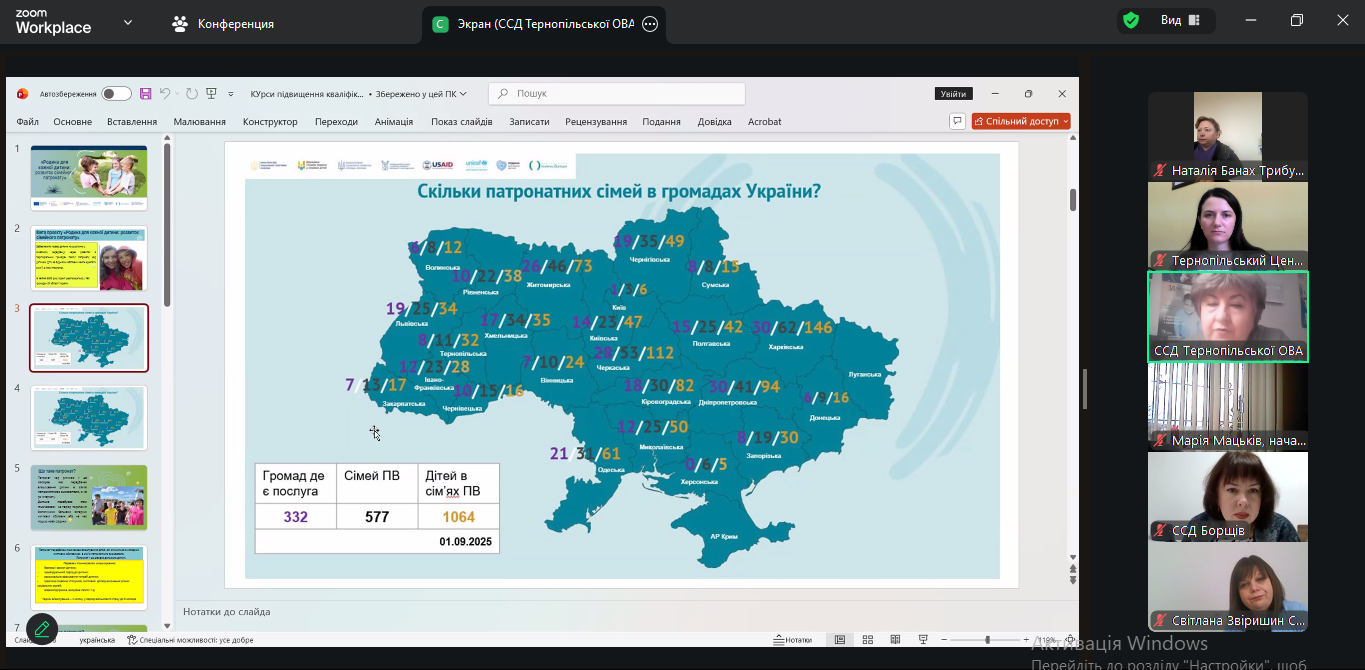Open Reading view from the status bar
Viewport: 1365px width, 670px height.
coord(893,640)
